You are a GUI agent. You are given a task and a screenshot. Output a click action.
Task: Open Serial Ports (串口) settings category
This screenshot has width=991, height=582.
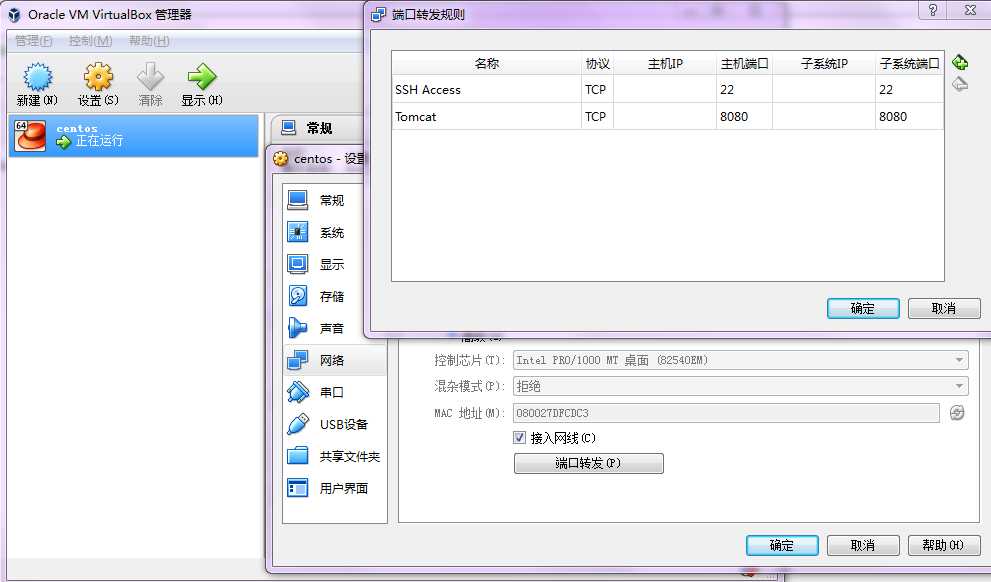(334, 392)
